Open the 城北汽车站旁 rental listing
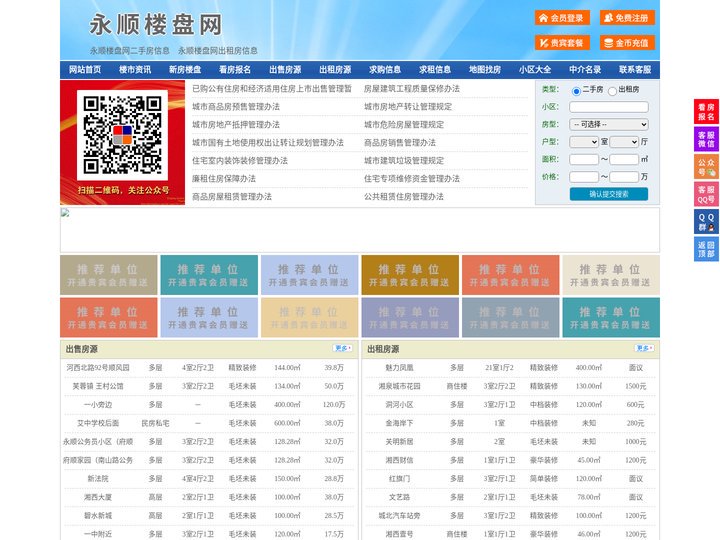720x540 pixels. 399,516
